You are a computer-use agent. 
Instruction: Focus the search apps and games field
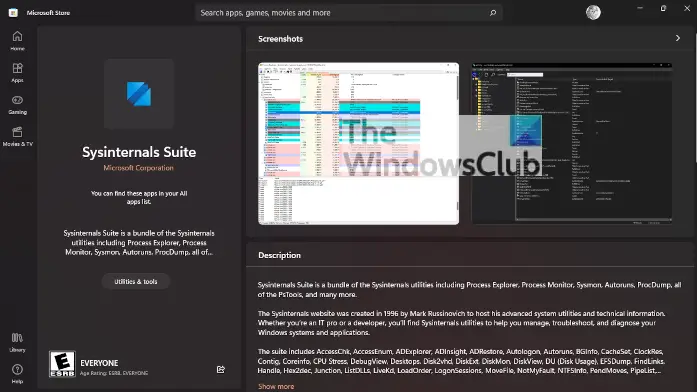click(x=348, y=13)
